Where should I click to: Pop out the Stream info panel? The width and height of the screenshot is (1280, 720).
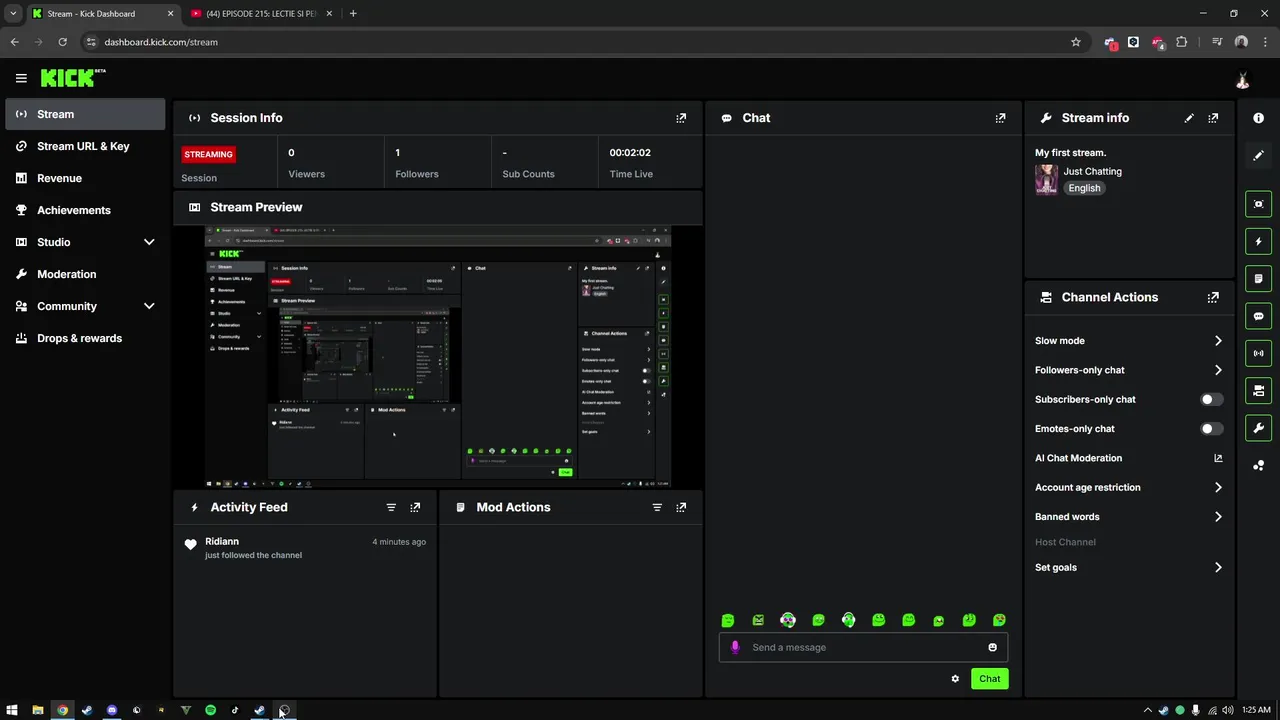(1213, 118)
